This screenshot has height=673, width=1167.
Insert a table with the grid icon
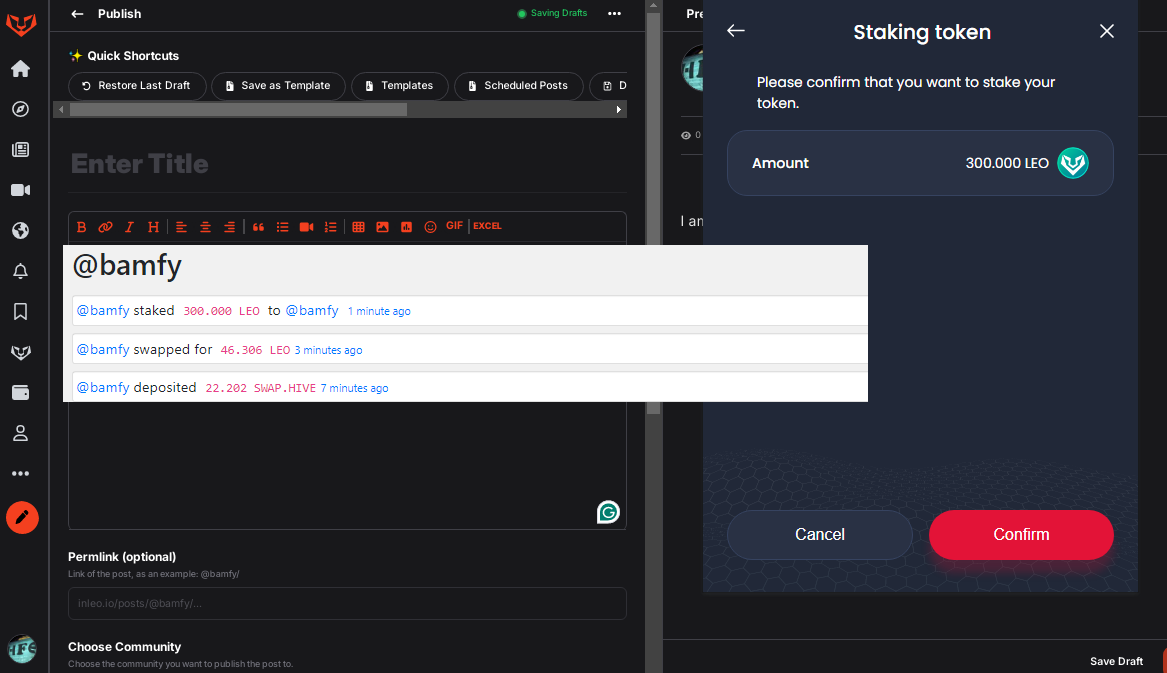point(358,226)
